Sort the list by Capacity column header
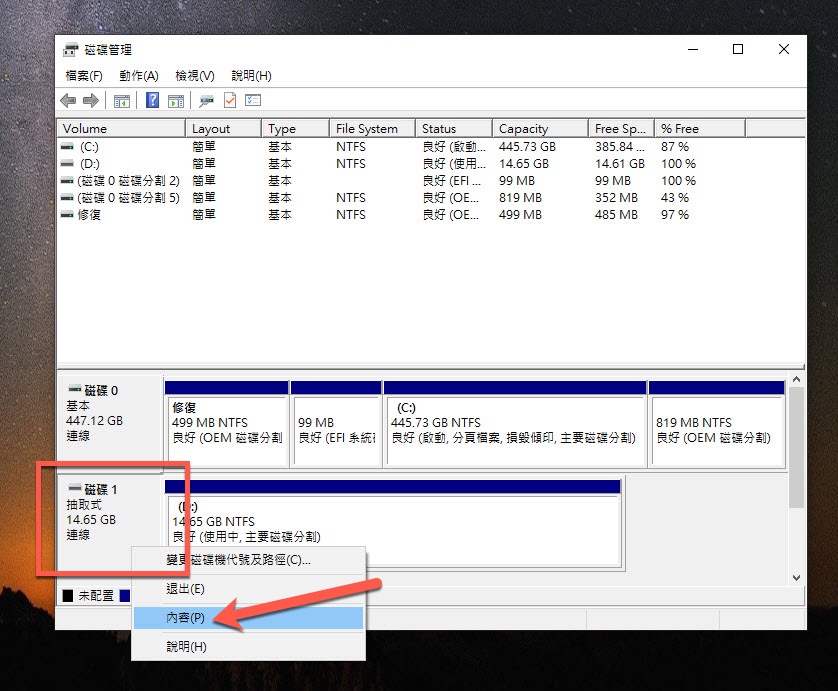The image size is (838, 691). tap(524, 129)
